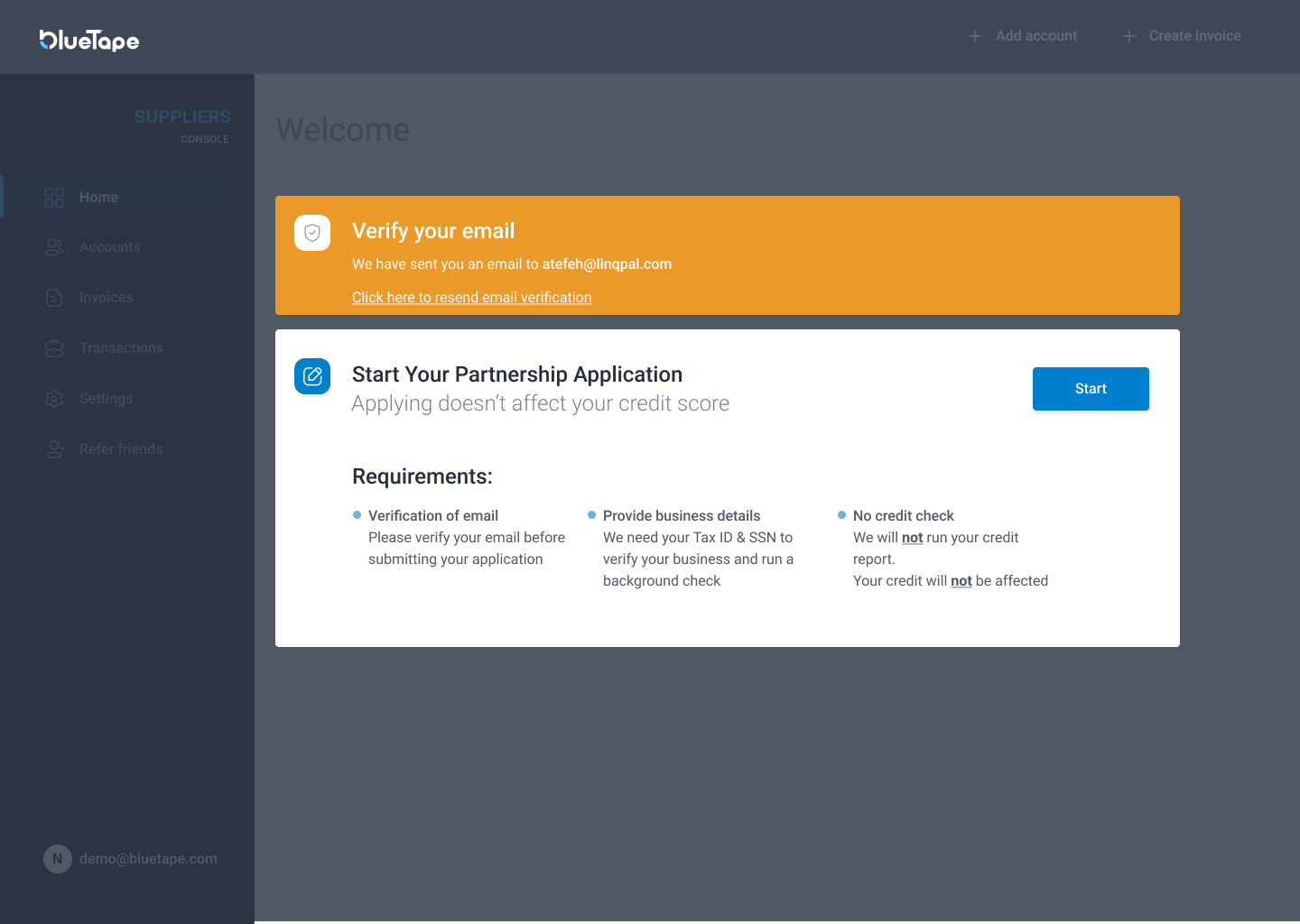The width and height of the screenshot is (1300, 924).
Task: Click the Refer friends person-plus icon
Action: click(55, 449)
